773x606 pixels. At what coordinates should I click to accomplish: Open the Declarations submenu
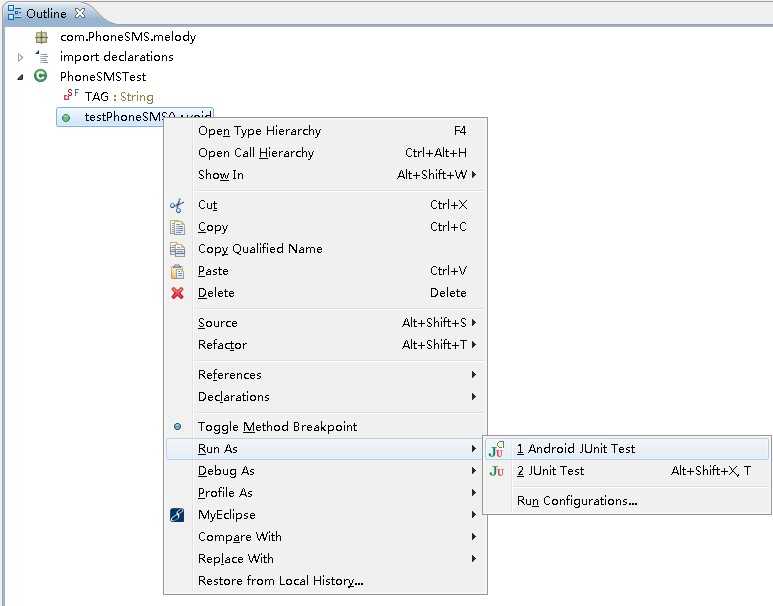tap(325, 397)
